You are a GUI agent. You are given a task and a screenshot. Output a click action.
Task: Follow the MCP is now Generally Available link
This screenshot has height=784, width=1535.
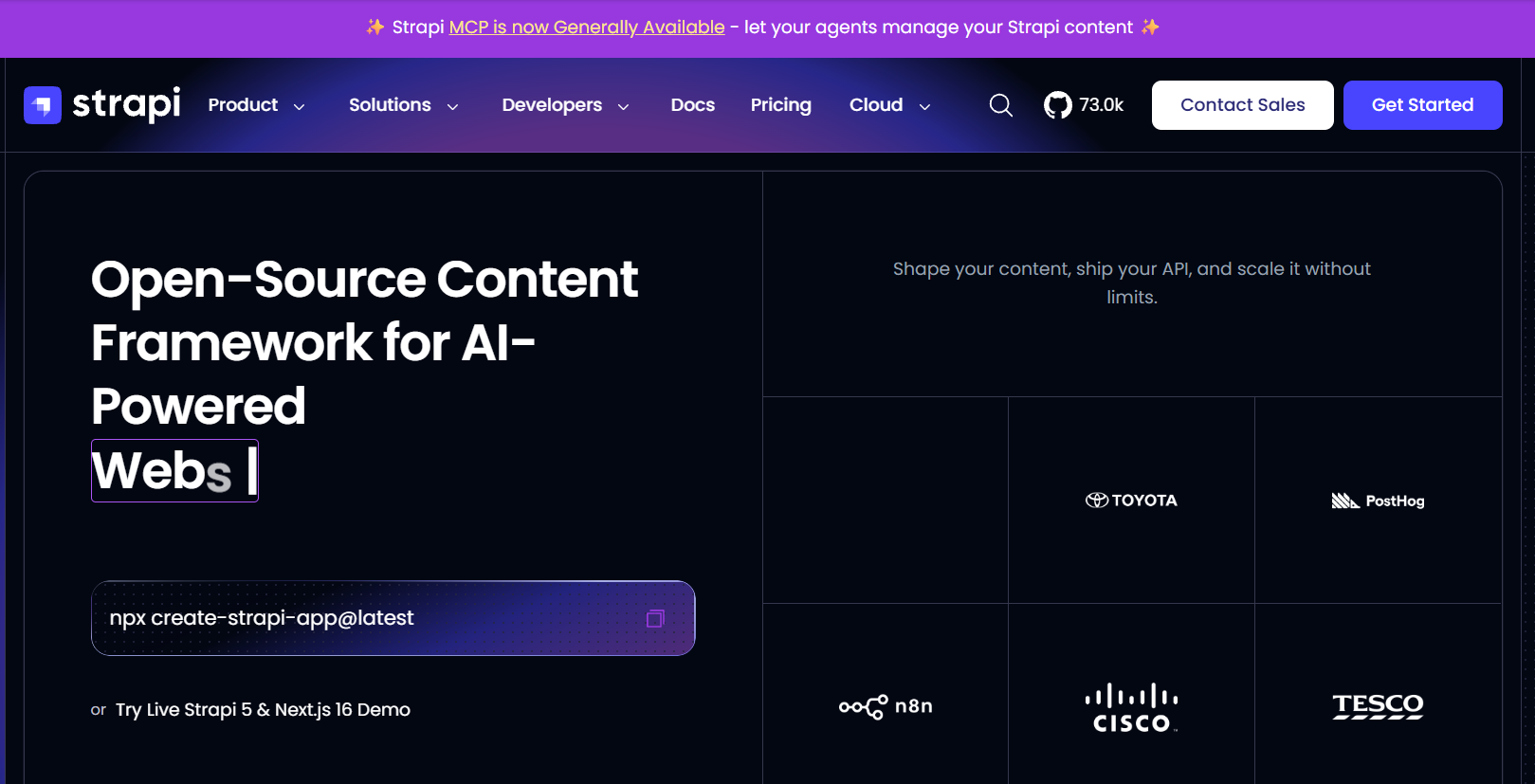[x=587, y=27]
